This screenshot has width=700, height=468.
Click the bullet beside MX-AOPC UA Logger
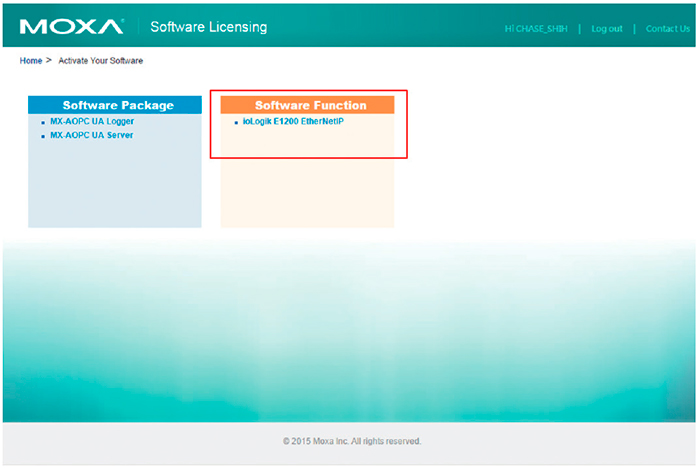[x=43, y=122]
